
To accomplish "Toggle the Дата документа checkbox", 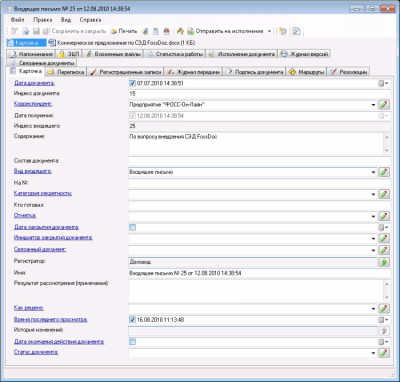I will tap(132, 83).
